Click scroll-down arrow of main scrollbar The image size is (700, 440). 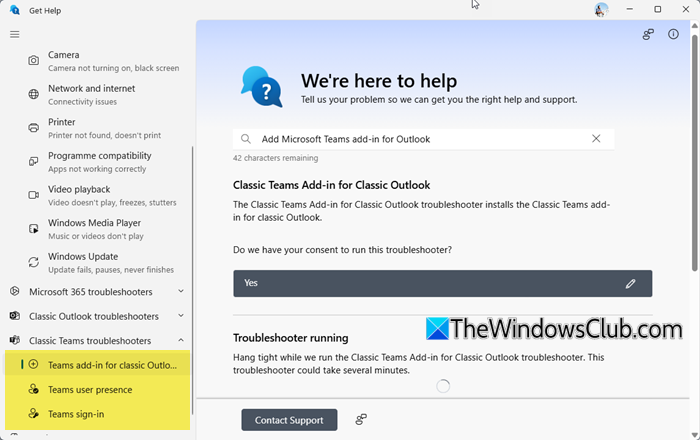pos(694,435)
